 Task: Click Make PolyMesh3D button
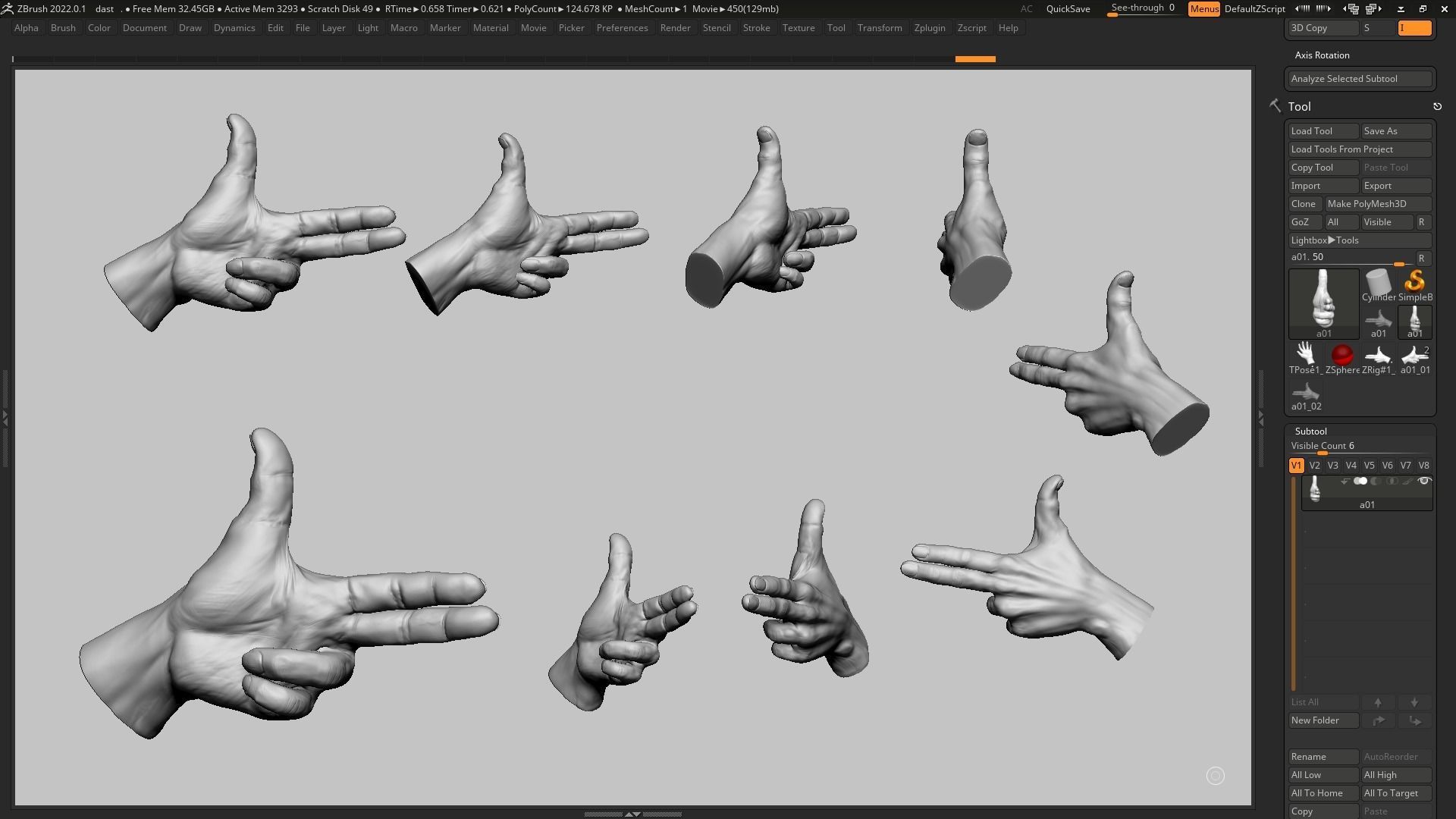[1378, 204]
